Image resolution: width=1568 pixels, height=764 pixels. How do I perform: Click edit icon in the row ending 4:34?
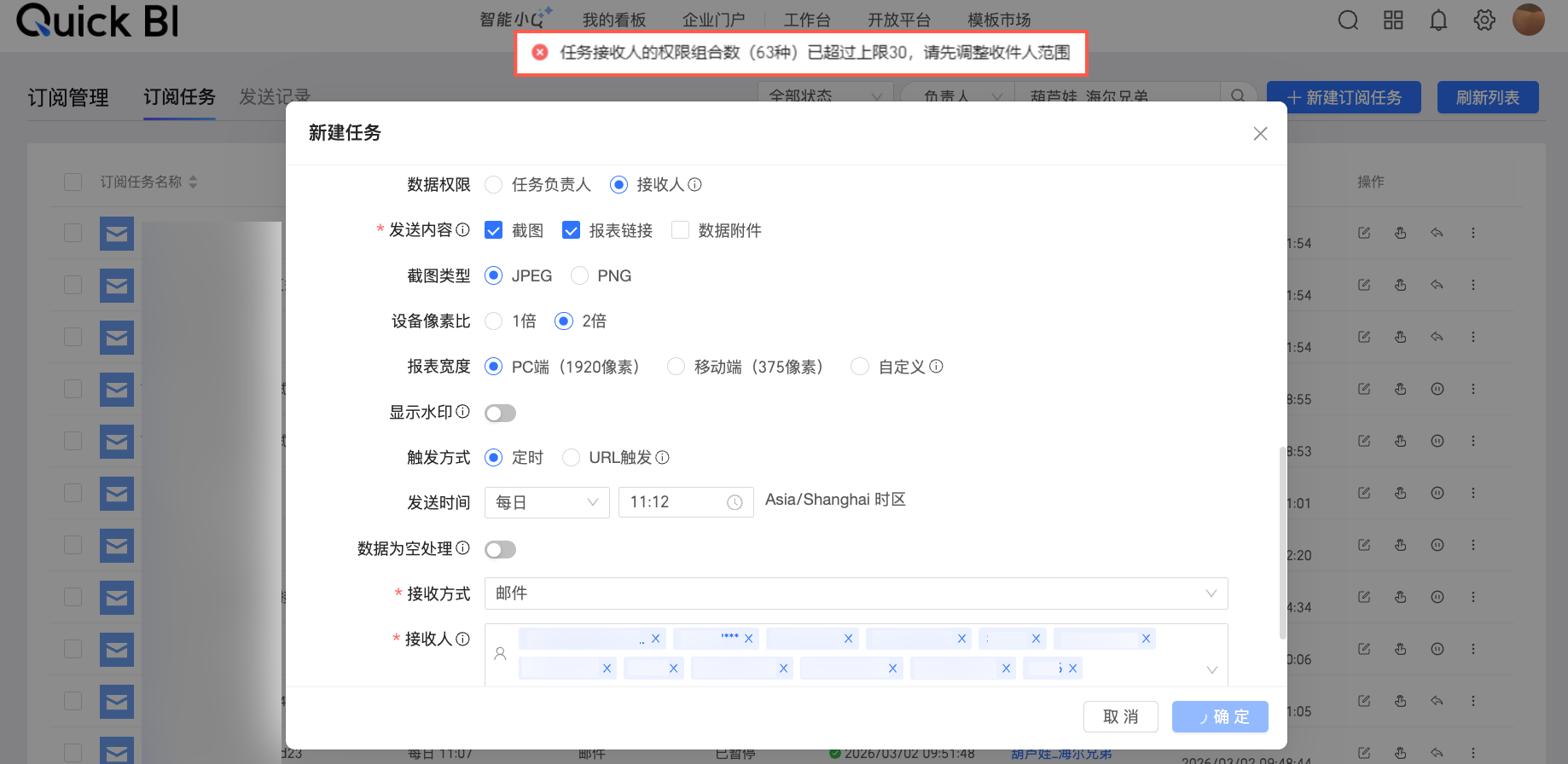(x=1364, y=597)
